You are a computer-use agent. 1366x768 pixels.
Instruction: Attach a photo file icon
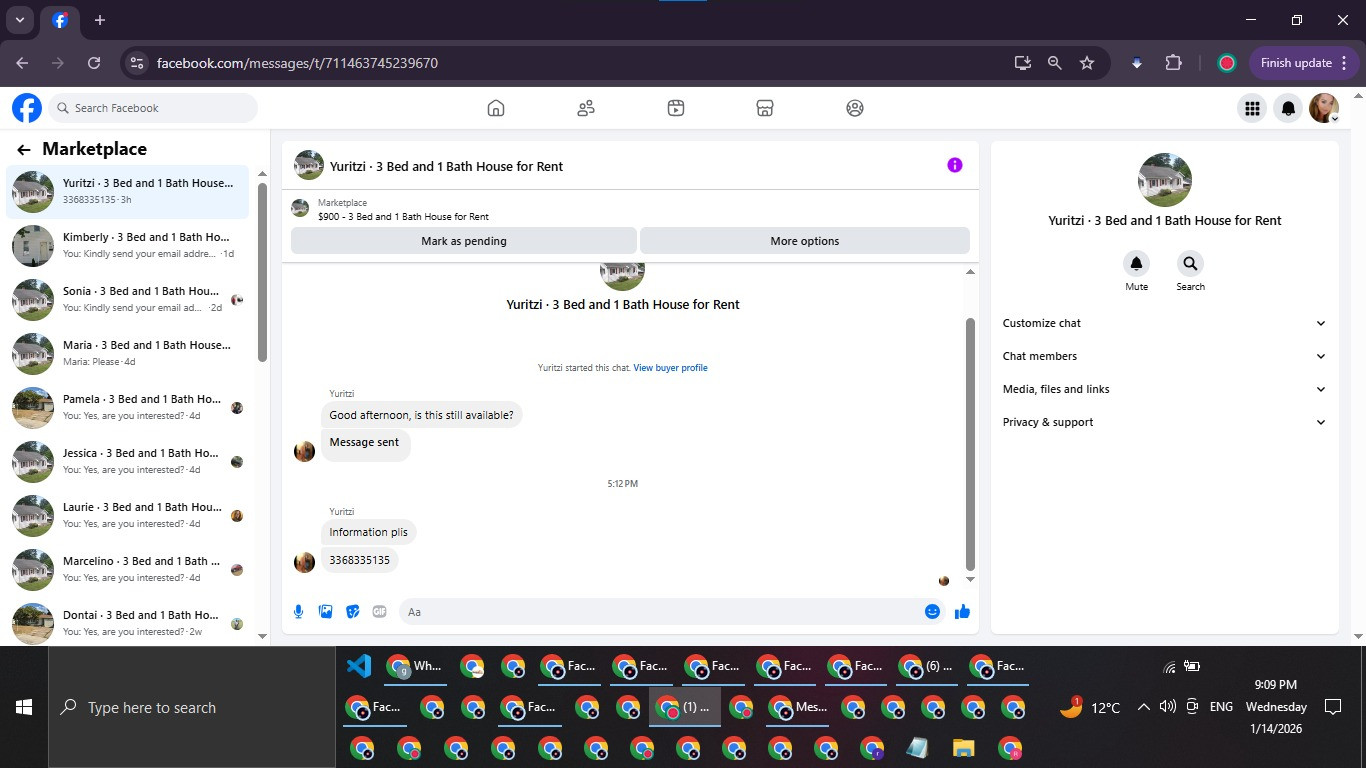pyautogui.click(x=326, y=612)
